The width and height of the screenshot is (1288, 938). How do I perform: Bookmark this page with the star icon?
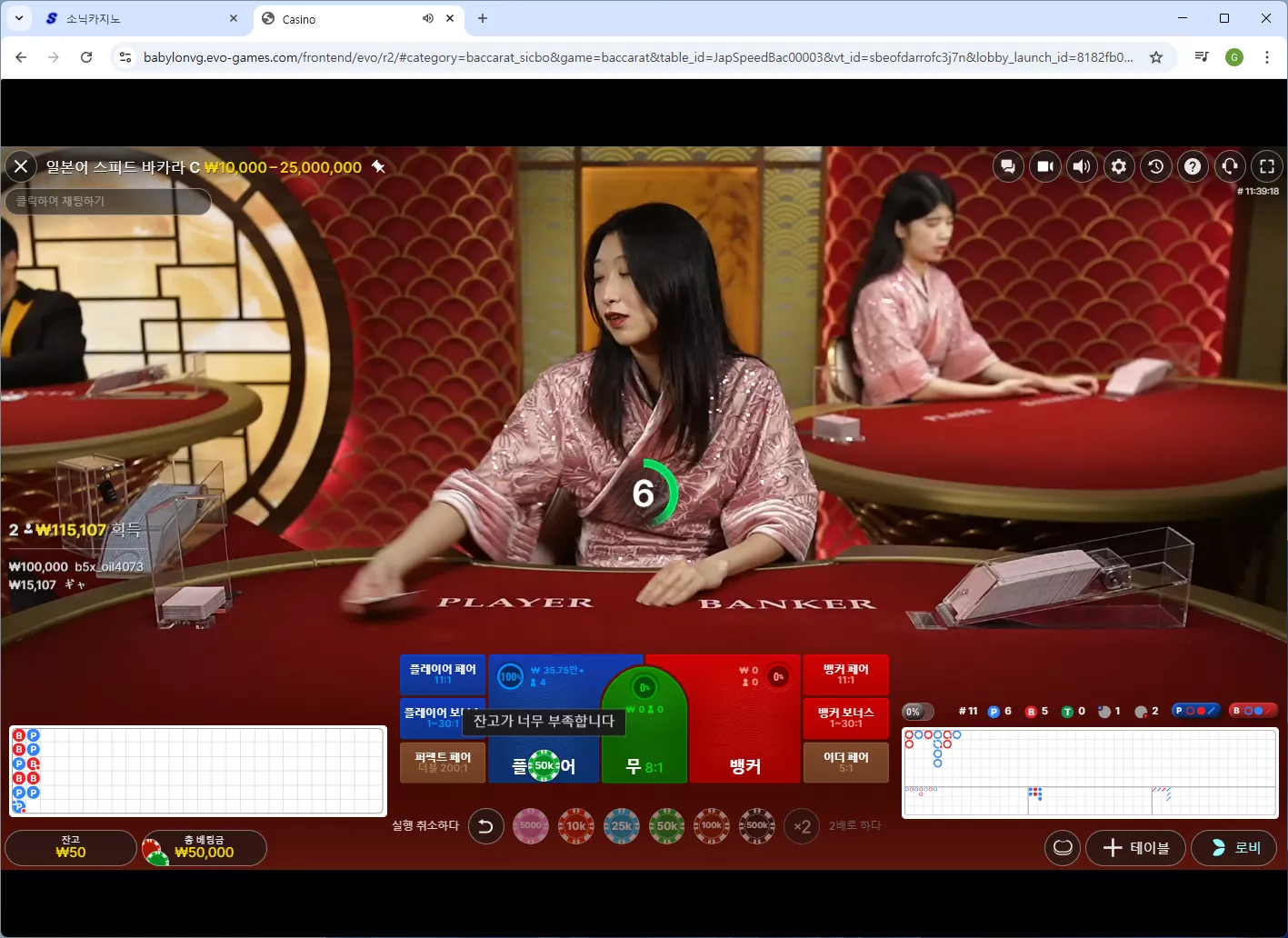[x=1156, y=57]
